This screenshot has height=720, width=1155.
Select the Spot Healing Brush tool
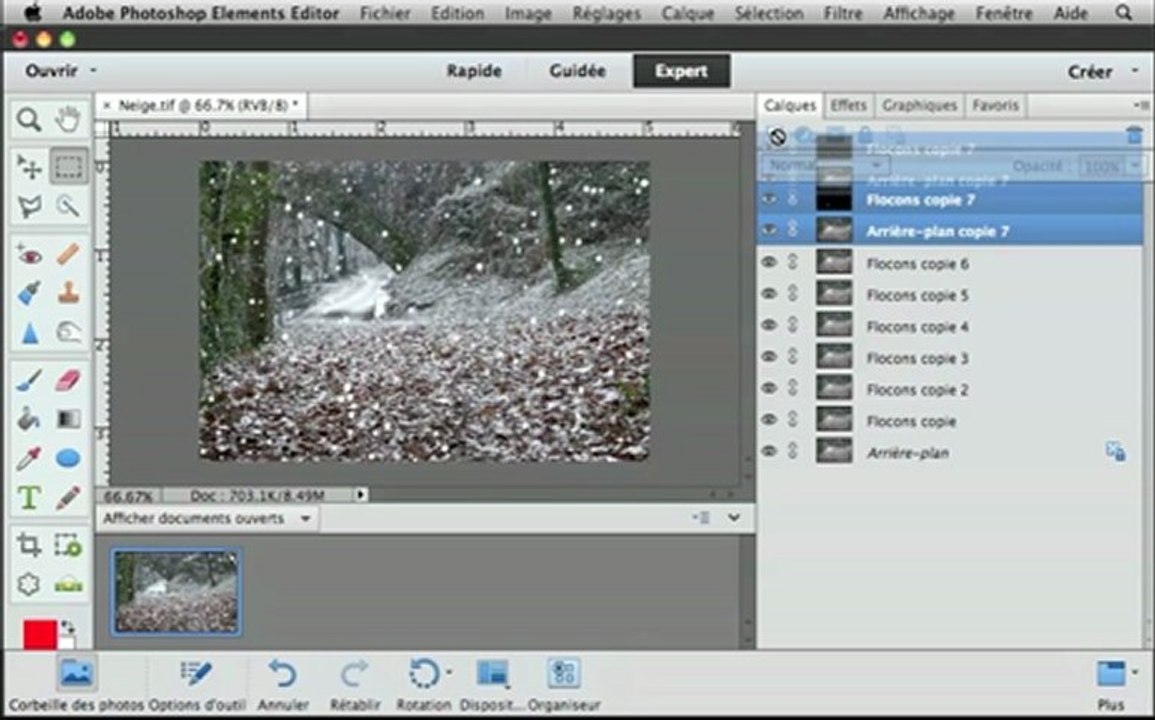click(68, 255)
